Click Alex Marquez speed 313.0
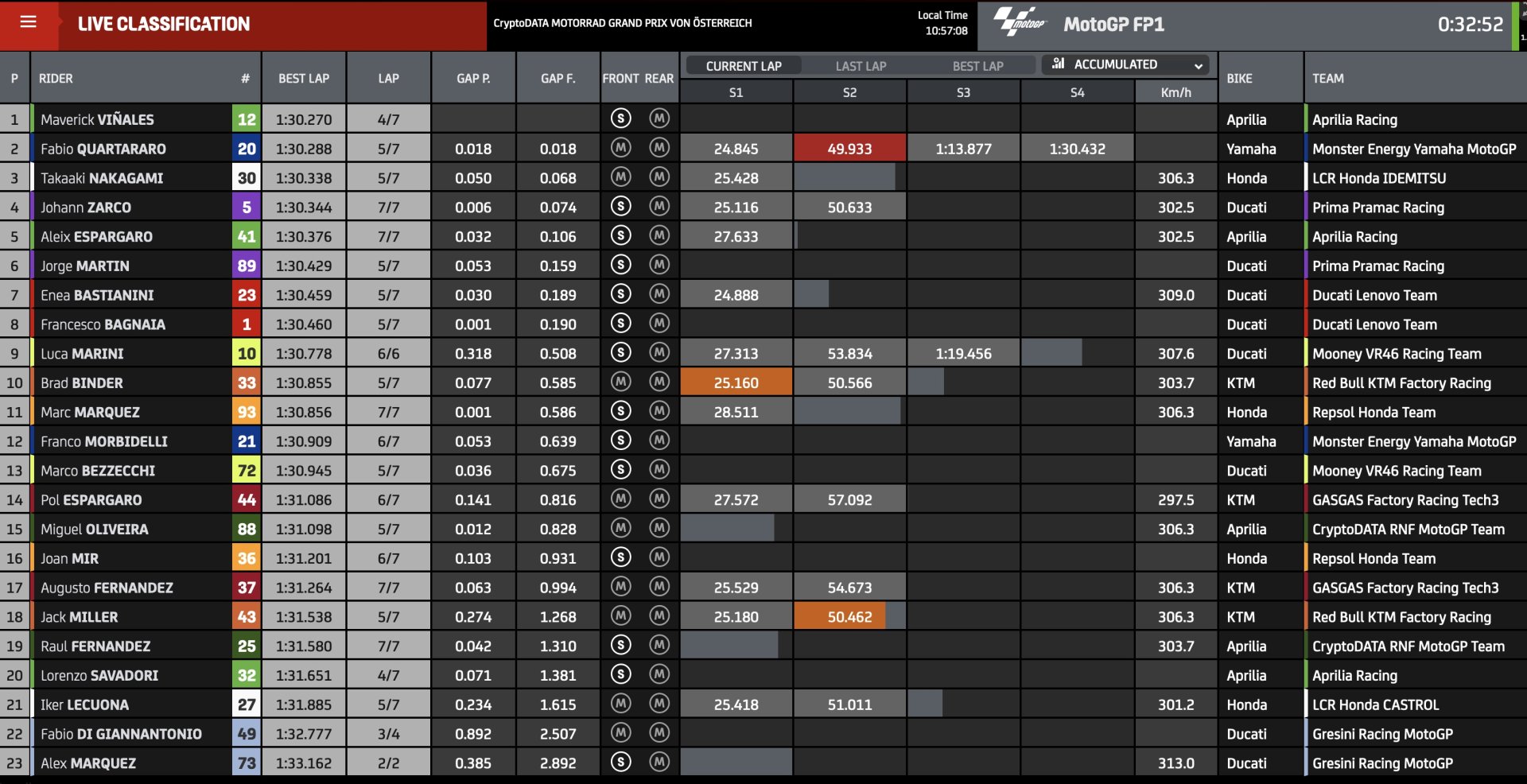1527x784 pixels. click(x=1175, y=763)
